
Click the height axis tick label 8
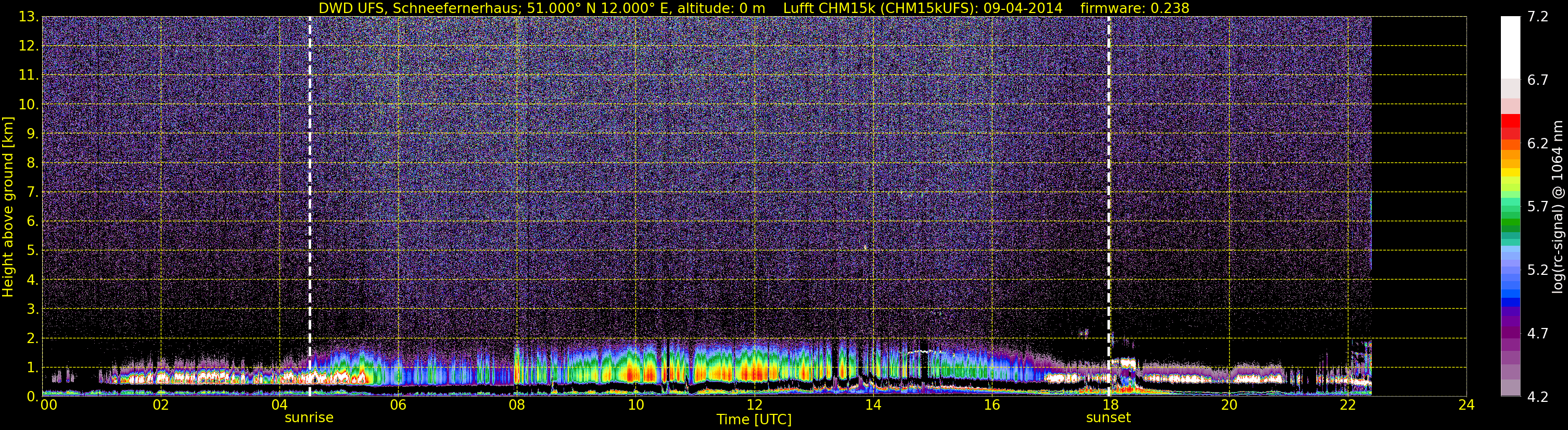click(33, 163)
